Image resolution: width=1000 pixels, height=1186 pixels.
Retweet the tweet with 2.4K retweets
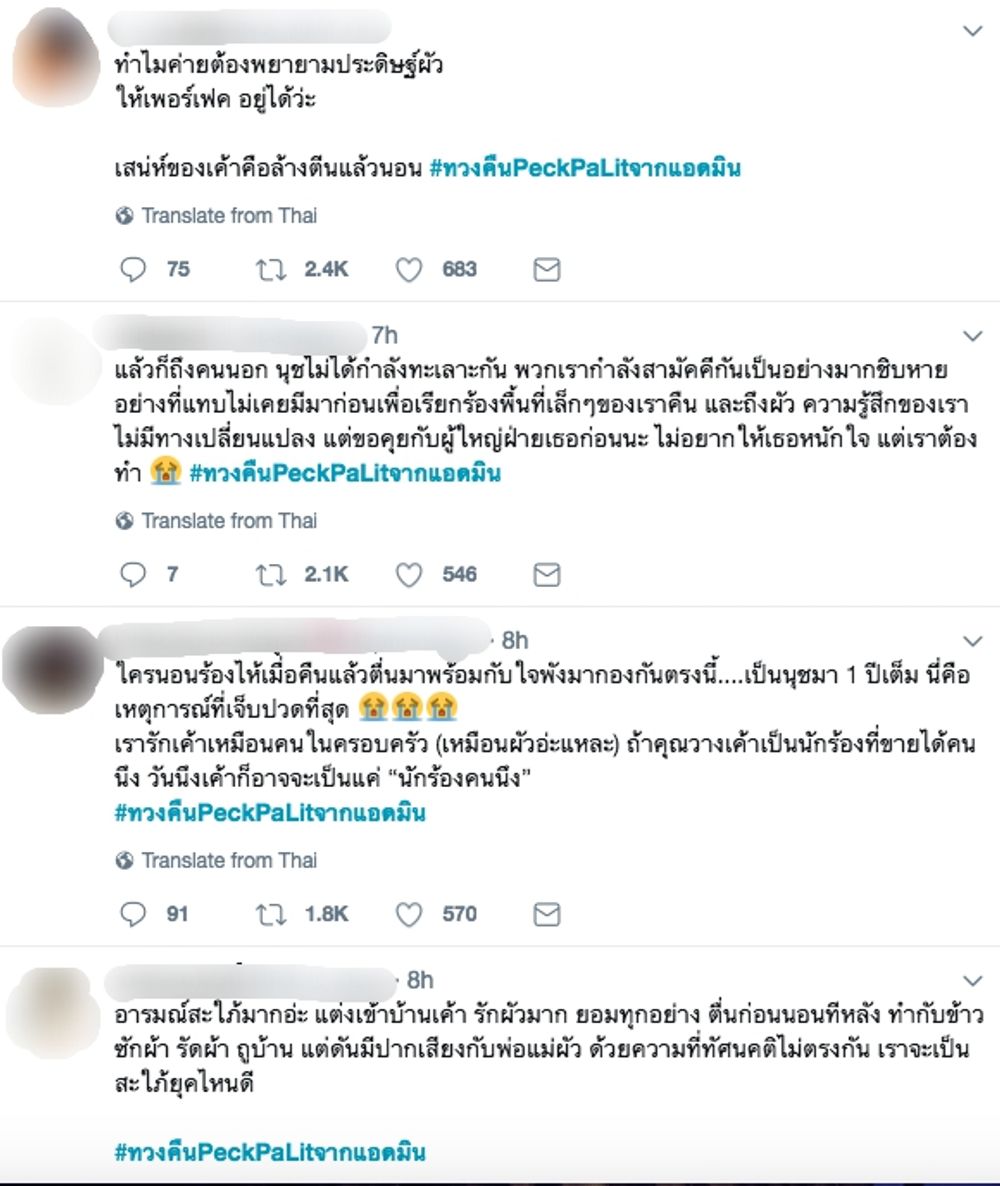(x=271, y=269)
